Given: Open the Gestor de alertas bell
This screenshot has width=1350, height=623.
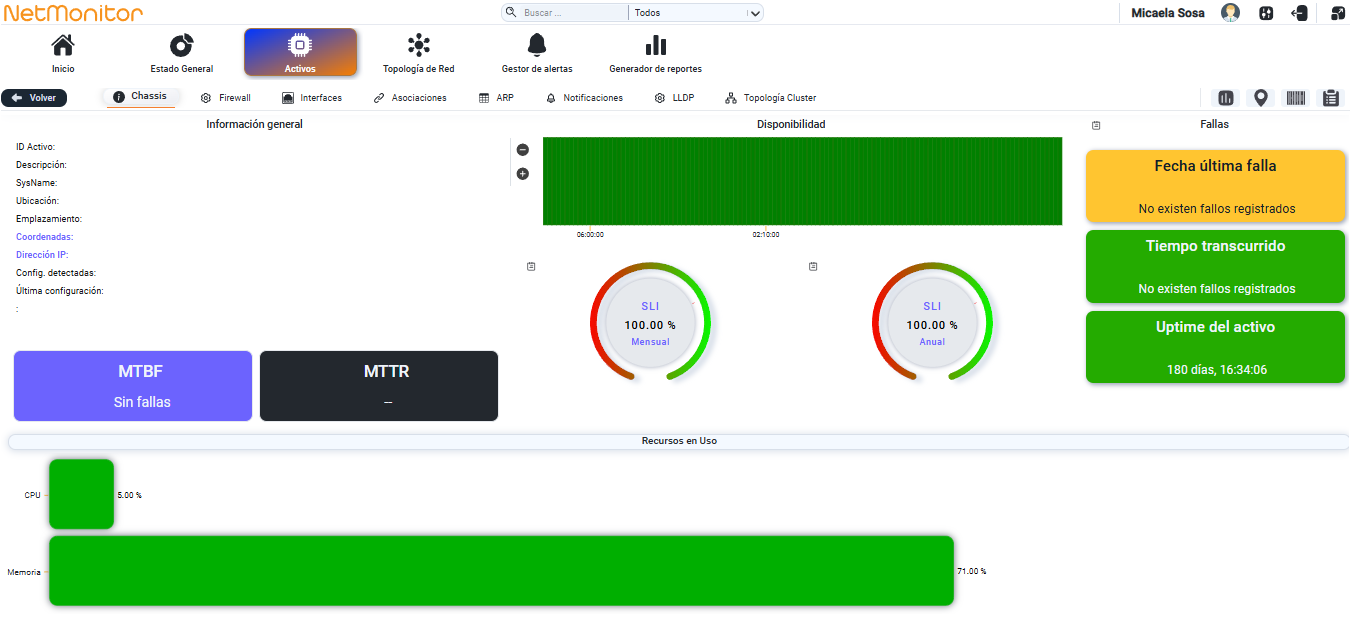Looking at the screenshot, I should (537, 53).
